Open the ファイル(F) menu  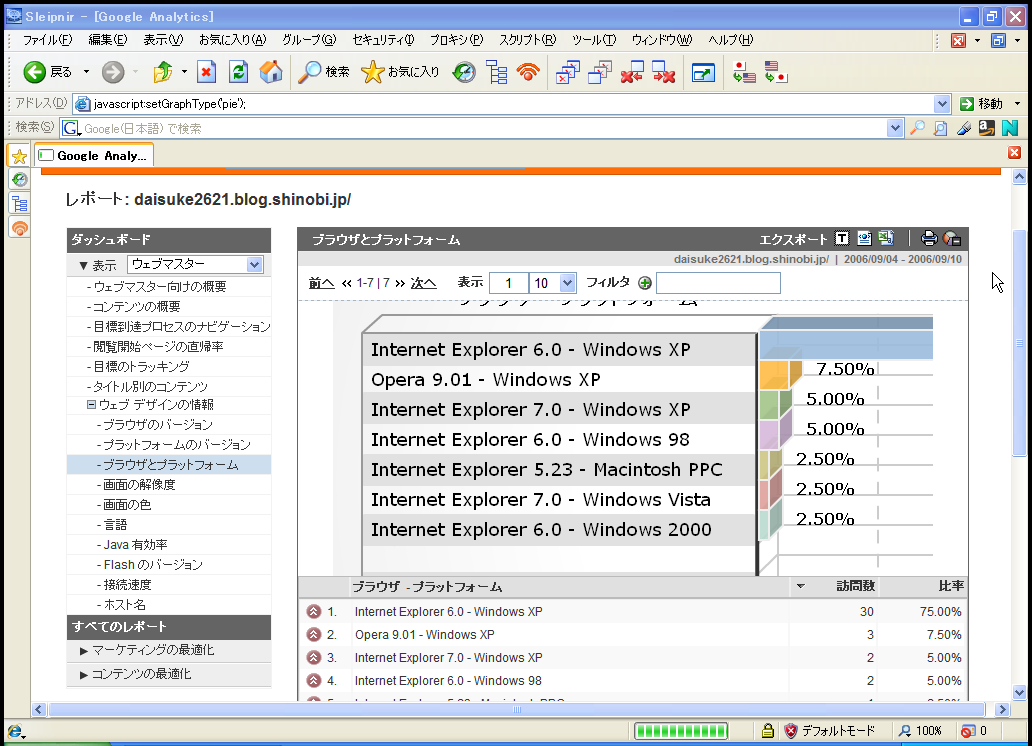[47, 40]
